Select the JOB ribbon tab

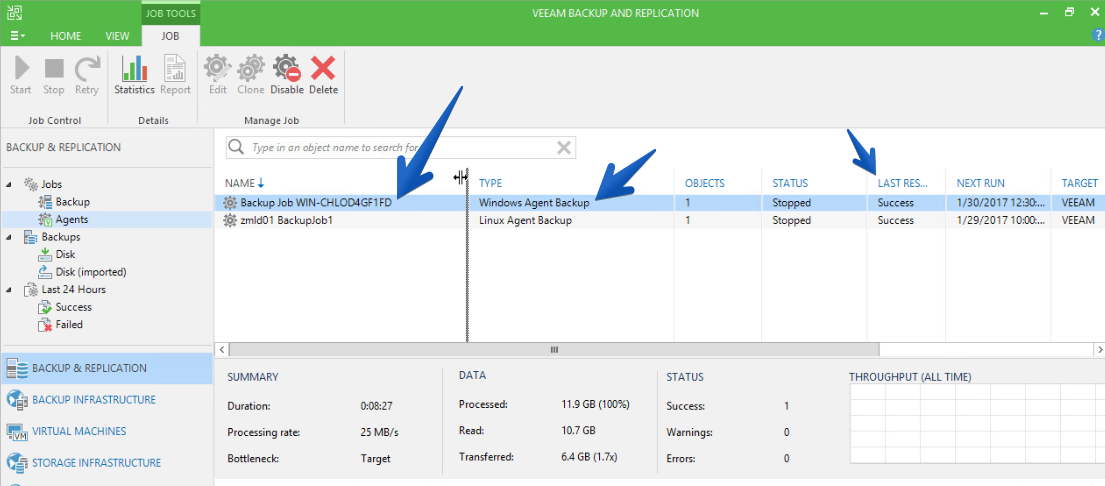point(170,36)
